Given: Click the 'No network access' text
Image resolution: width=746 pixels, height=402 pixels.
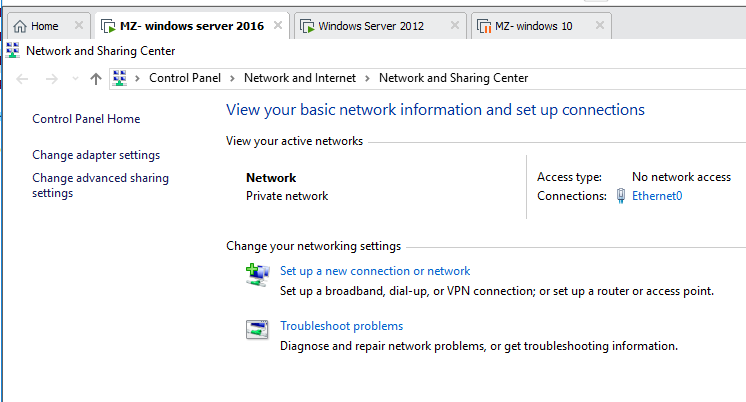Looking at the screenshot, I should [681, 177].
